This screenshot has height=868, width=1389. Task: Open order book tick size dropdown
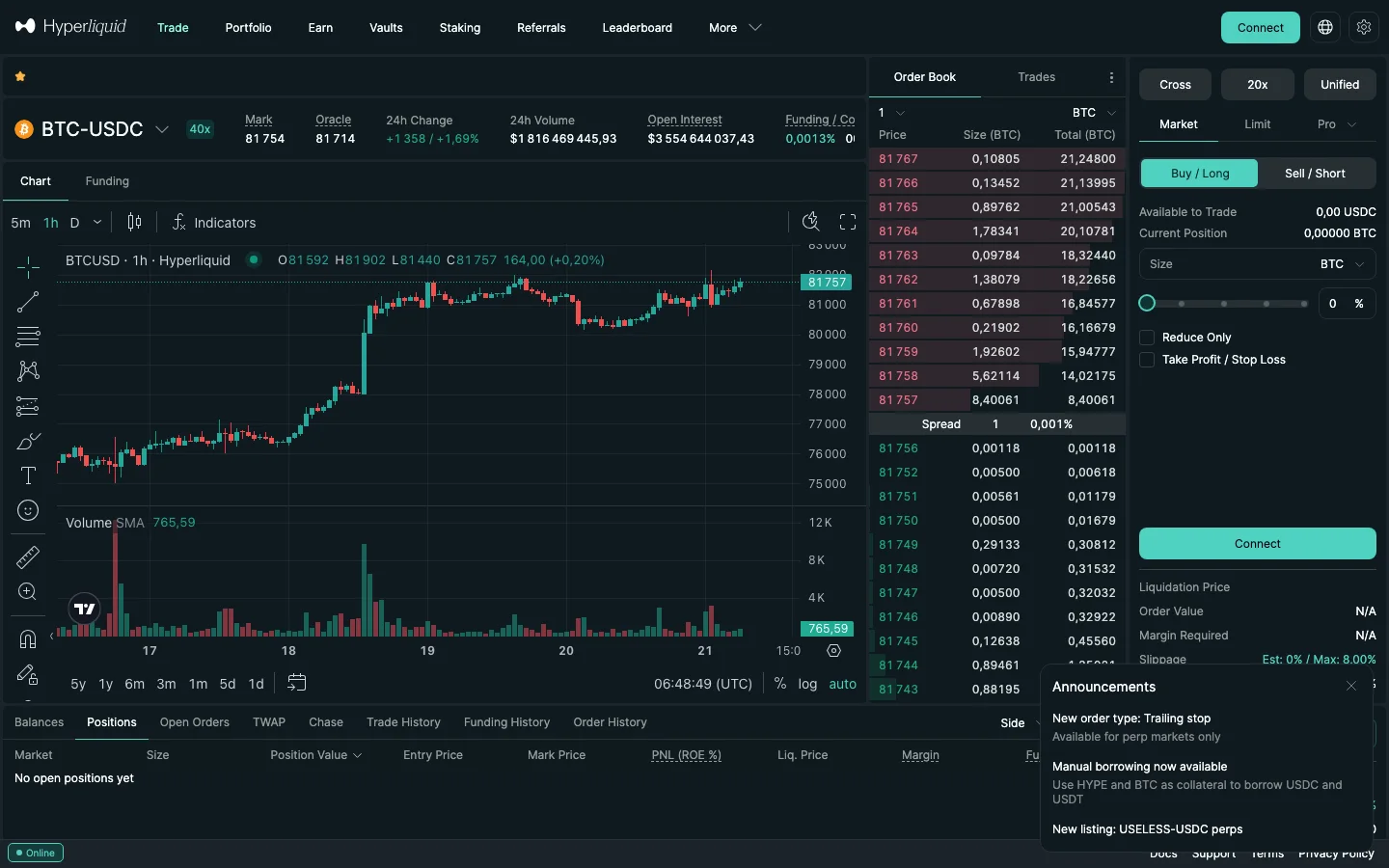(x=891, y=113)
